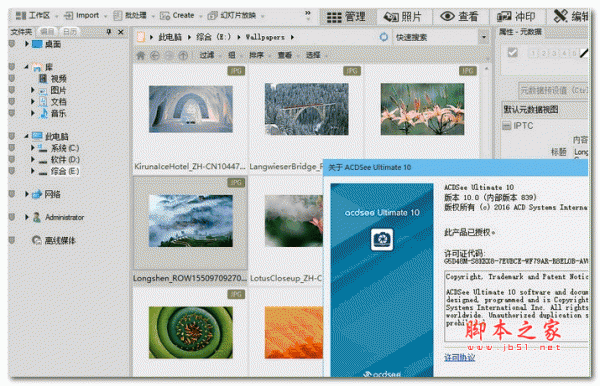Screen dimensions: 600x386
Task: Expand the 网络 network node
Action: pos(27,194)
